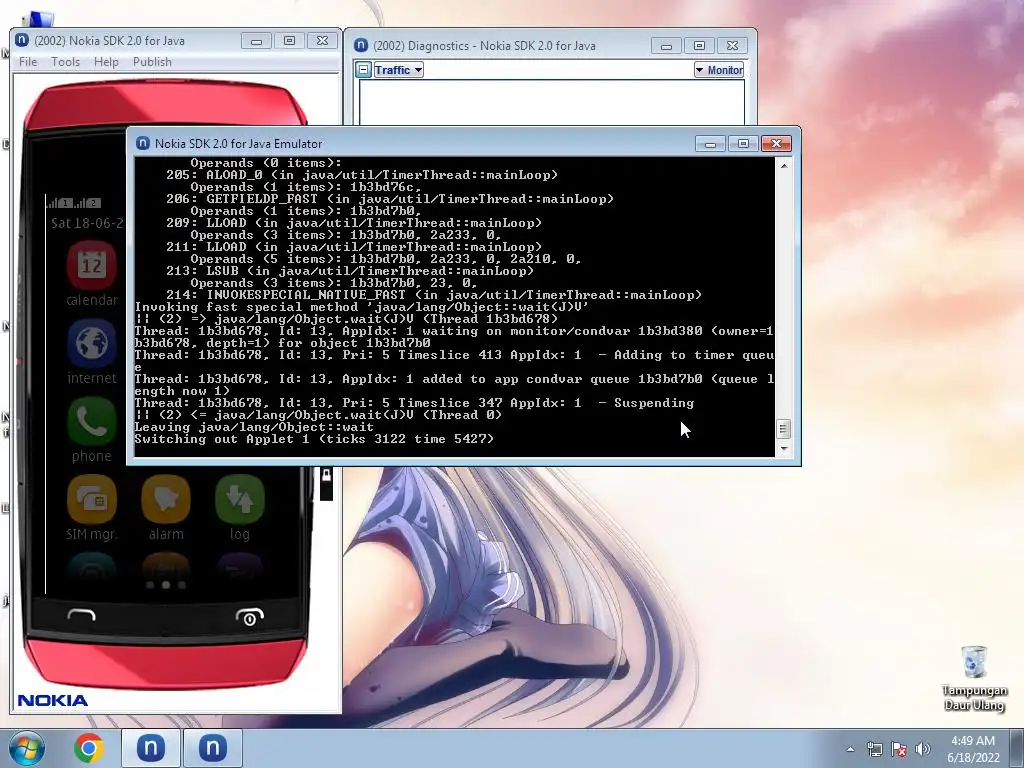Launch Google Chrome from the taskbar
The width and height of the screenshot is (1024, 768).
pos(89,748)
